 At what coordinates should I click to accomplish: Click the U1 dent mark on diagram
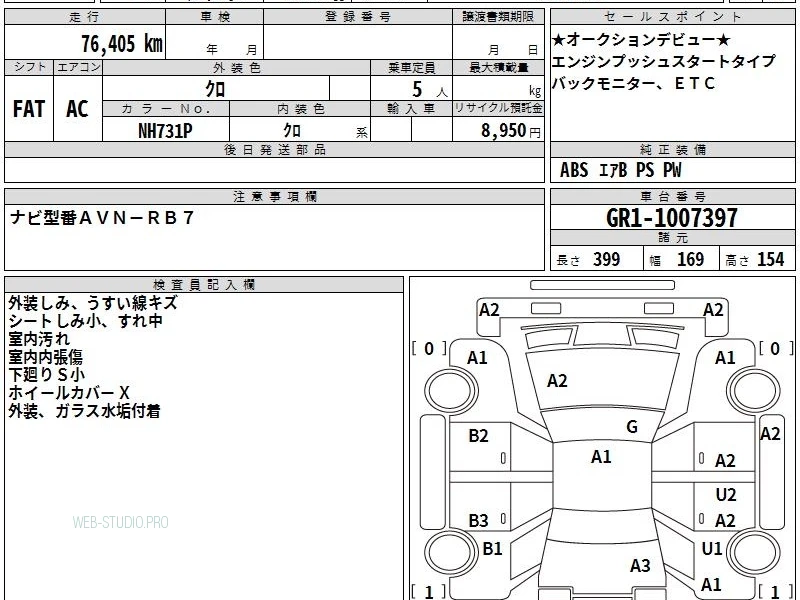point(712,548)
